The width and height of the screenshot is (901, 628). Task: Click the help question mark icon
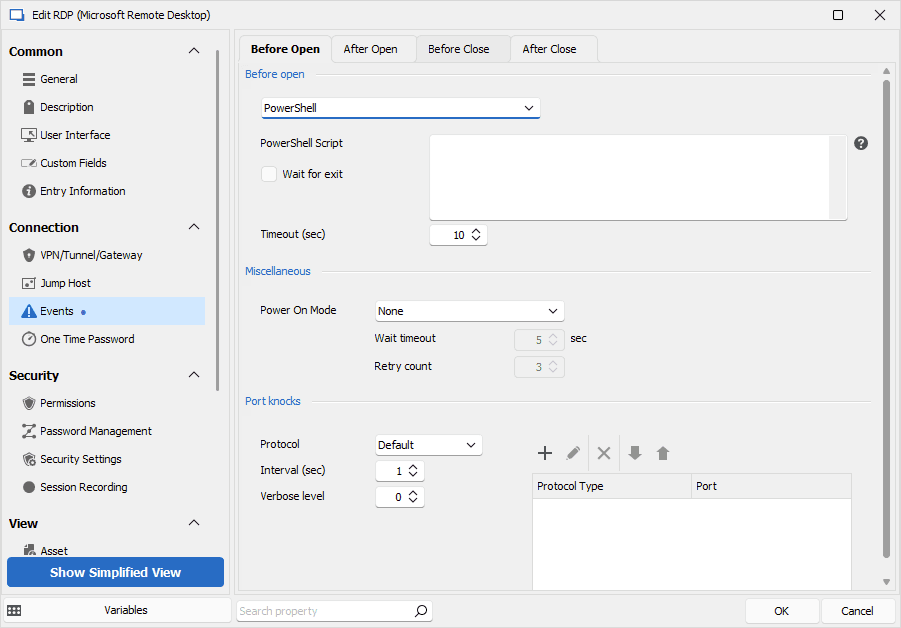pos(861,143)
